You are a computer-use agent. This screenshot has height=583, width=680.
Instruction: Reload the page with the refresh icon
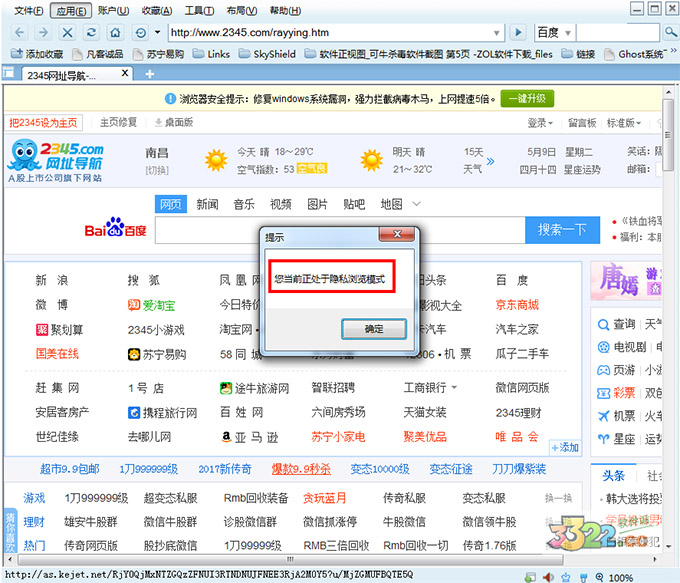pos(91,33)
